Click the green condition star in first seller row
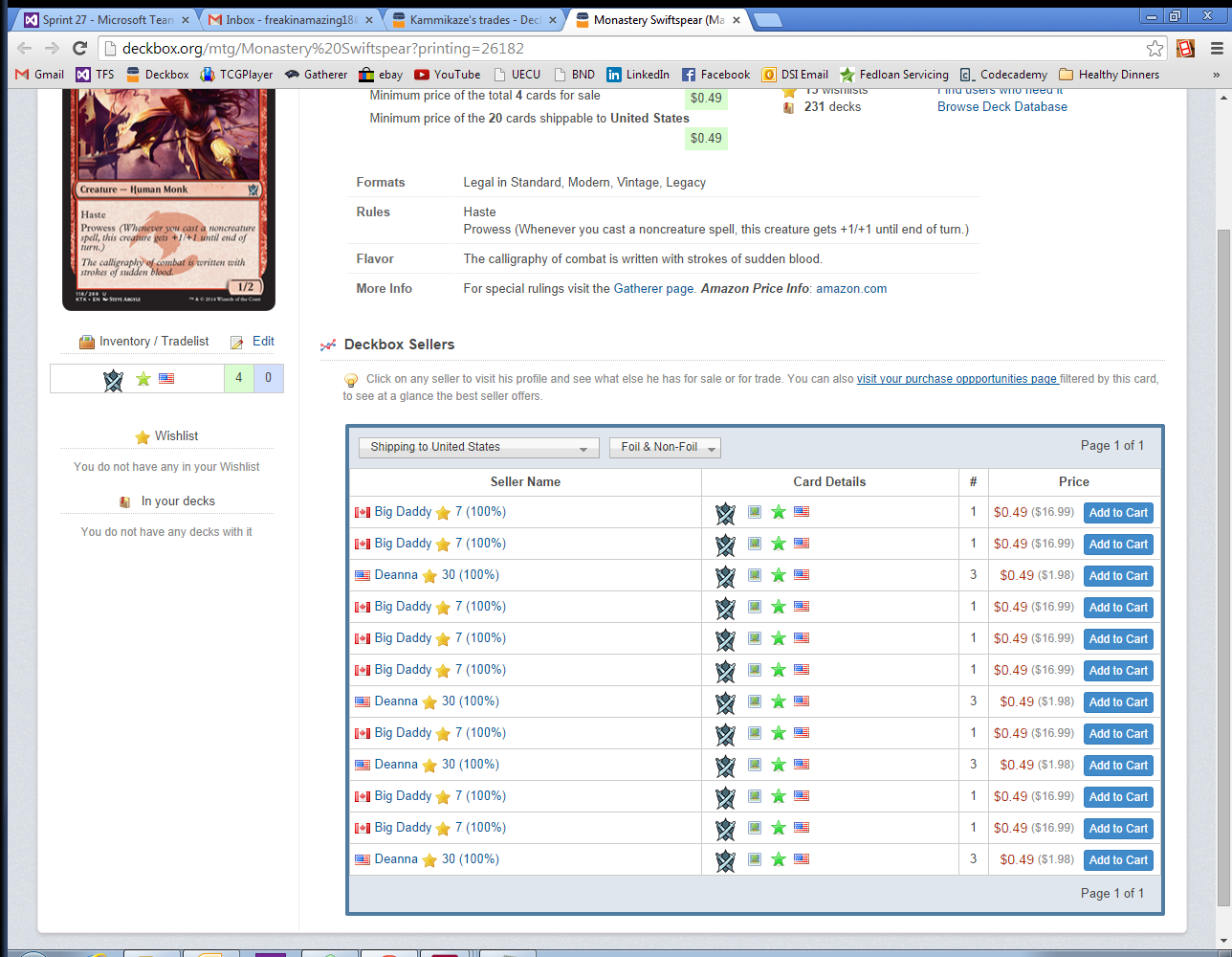 [779, 512]
